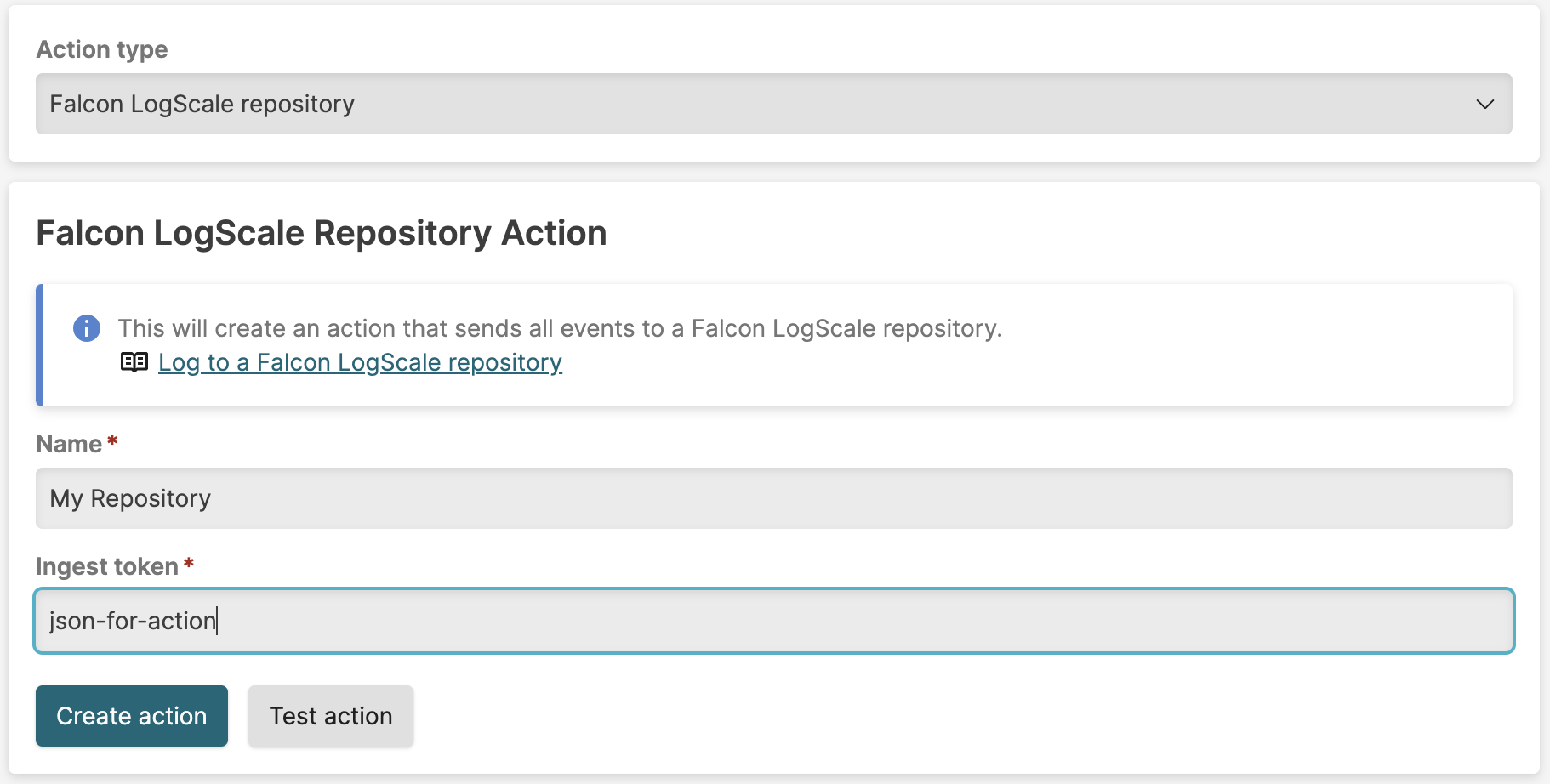Click the Falcon LogScale Repository Action heading
The width and height of the screenshot is (1550, 784).
pyautogui.click(x=322, y=232)
